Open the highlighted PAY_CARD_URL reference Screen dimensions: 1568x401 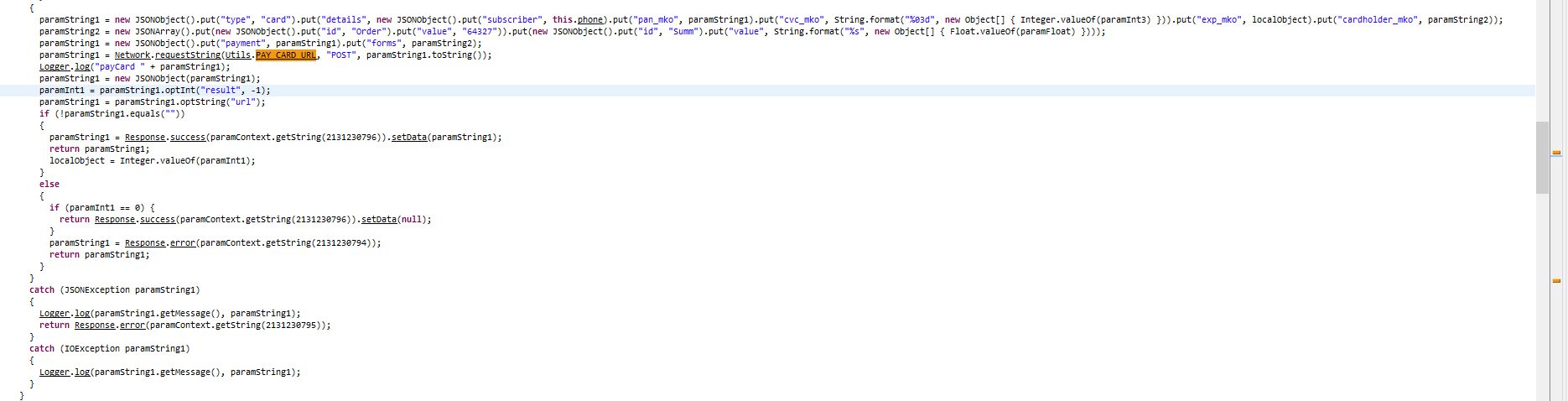coord(286,55)
